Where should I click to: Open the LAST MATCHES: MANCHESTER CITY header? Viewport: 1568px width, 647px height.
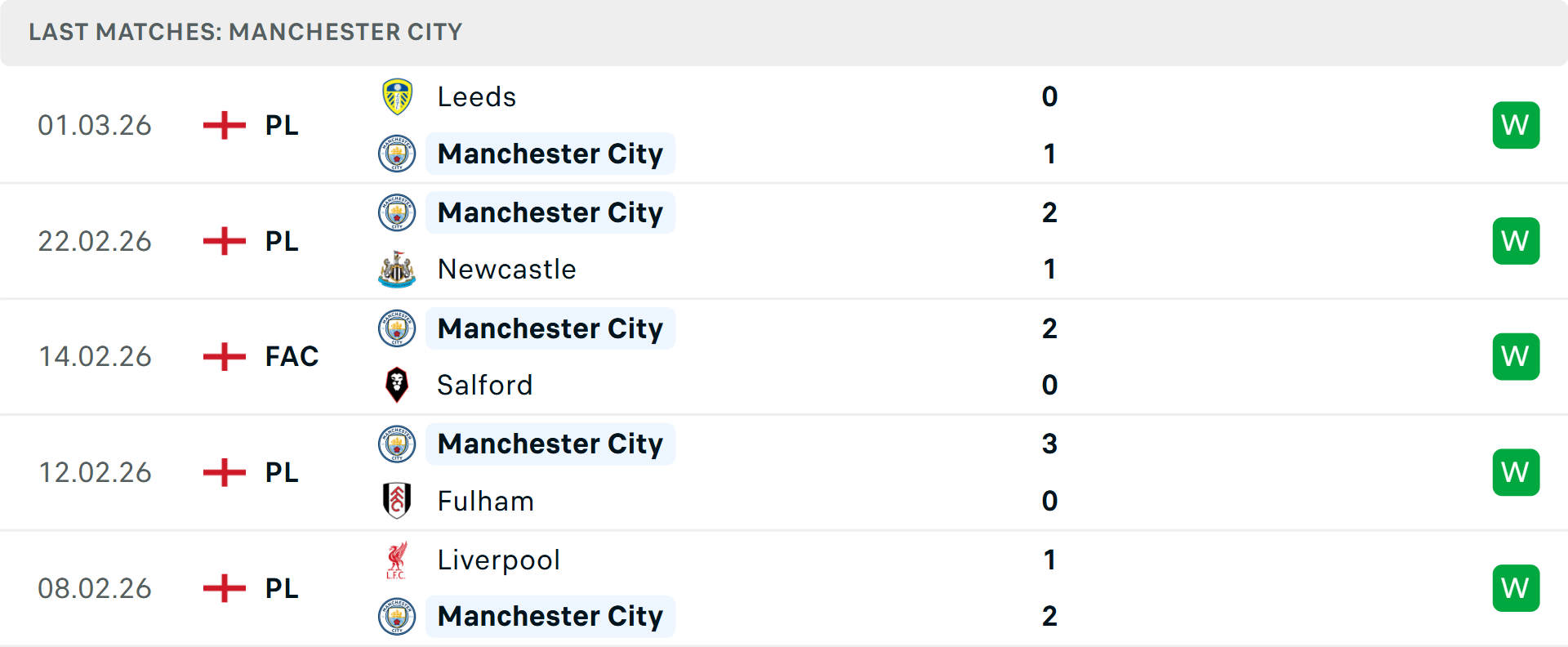tap(245, 32)
